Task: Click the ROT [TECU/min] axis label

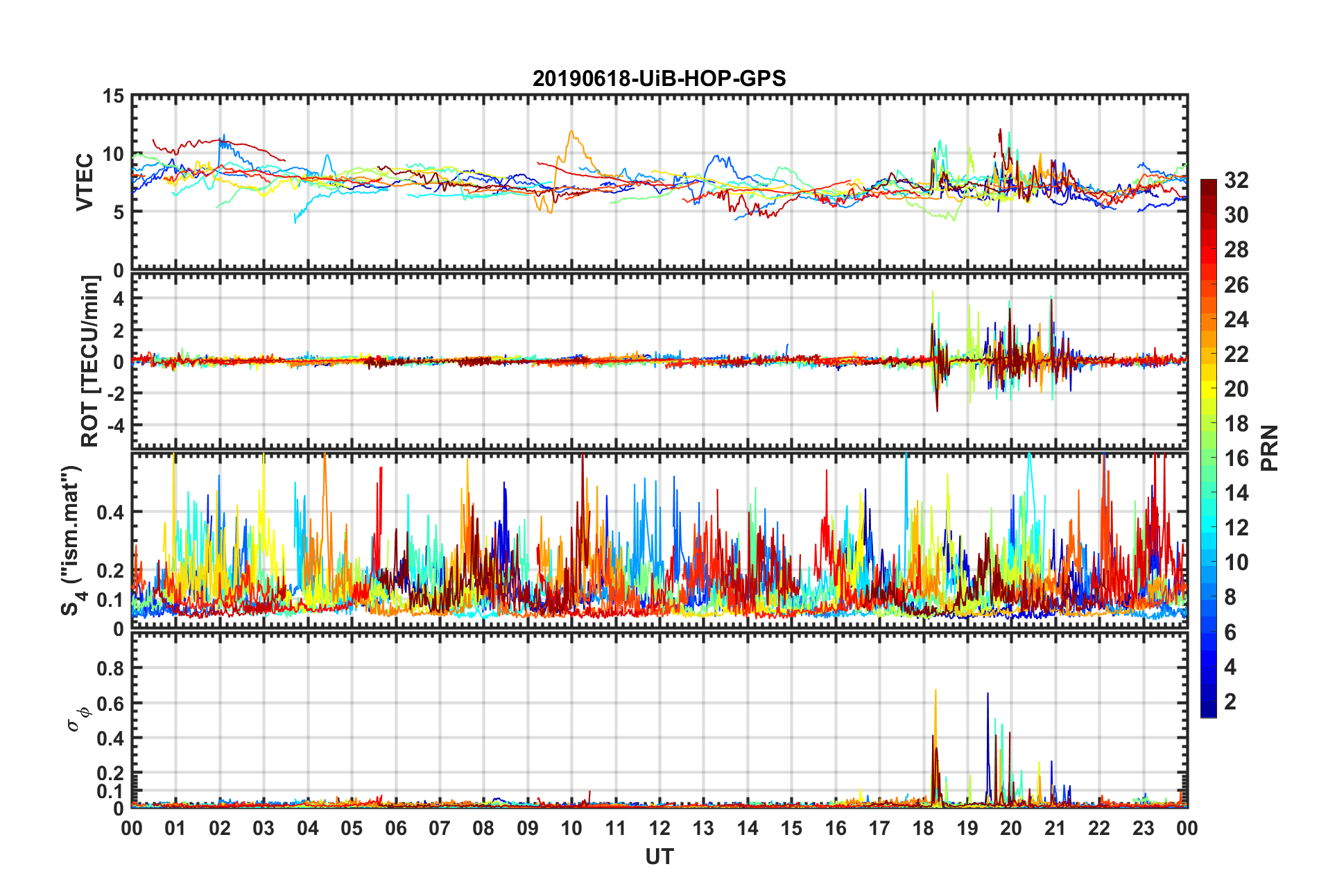Action: [90, 361]
